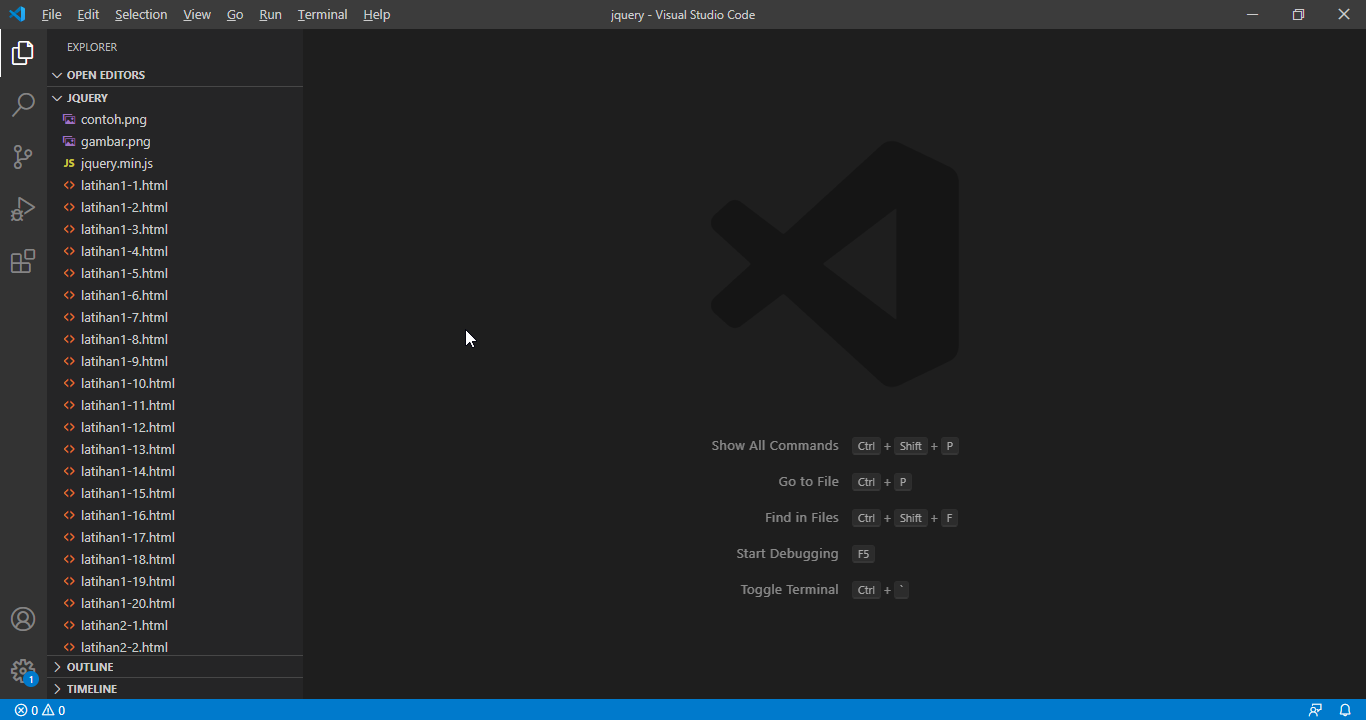This screenshot has width=1366, height=720.
Task: Restore down the VS Code window
Action: click(1298, 14)
